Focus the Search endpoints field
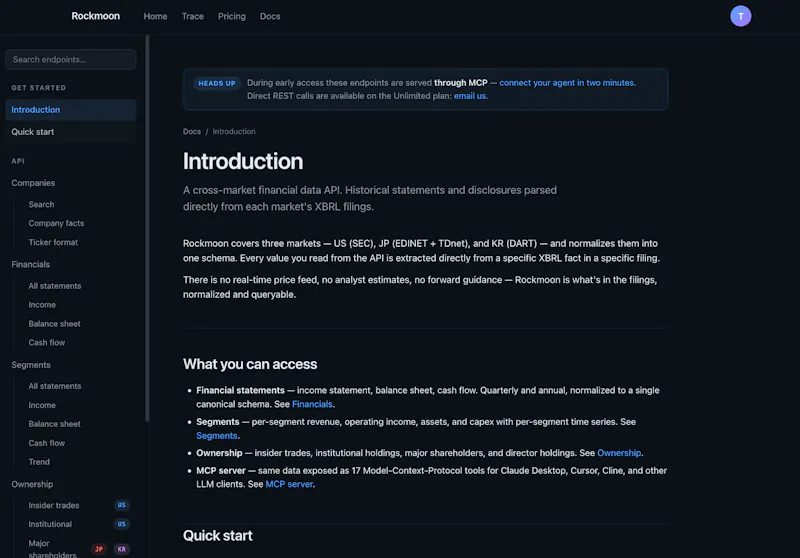 click(x=70, y=60)
